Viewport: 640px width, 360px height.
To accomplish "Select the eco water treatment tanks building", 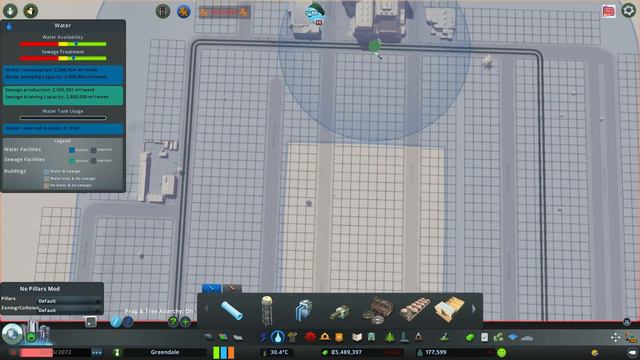I will pyautogui.click(x=415, y=309).
